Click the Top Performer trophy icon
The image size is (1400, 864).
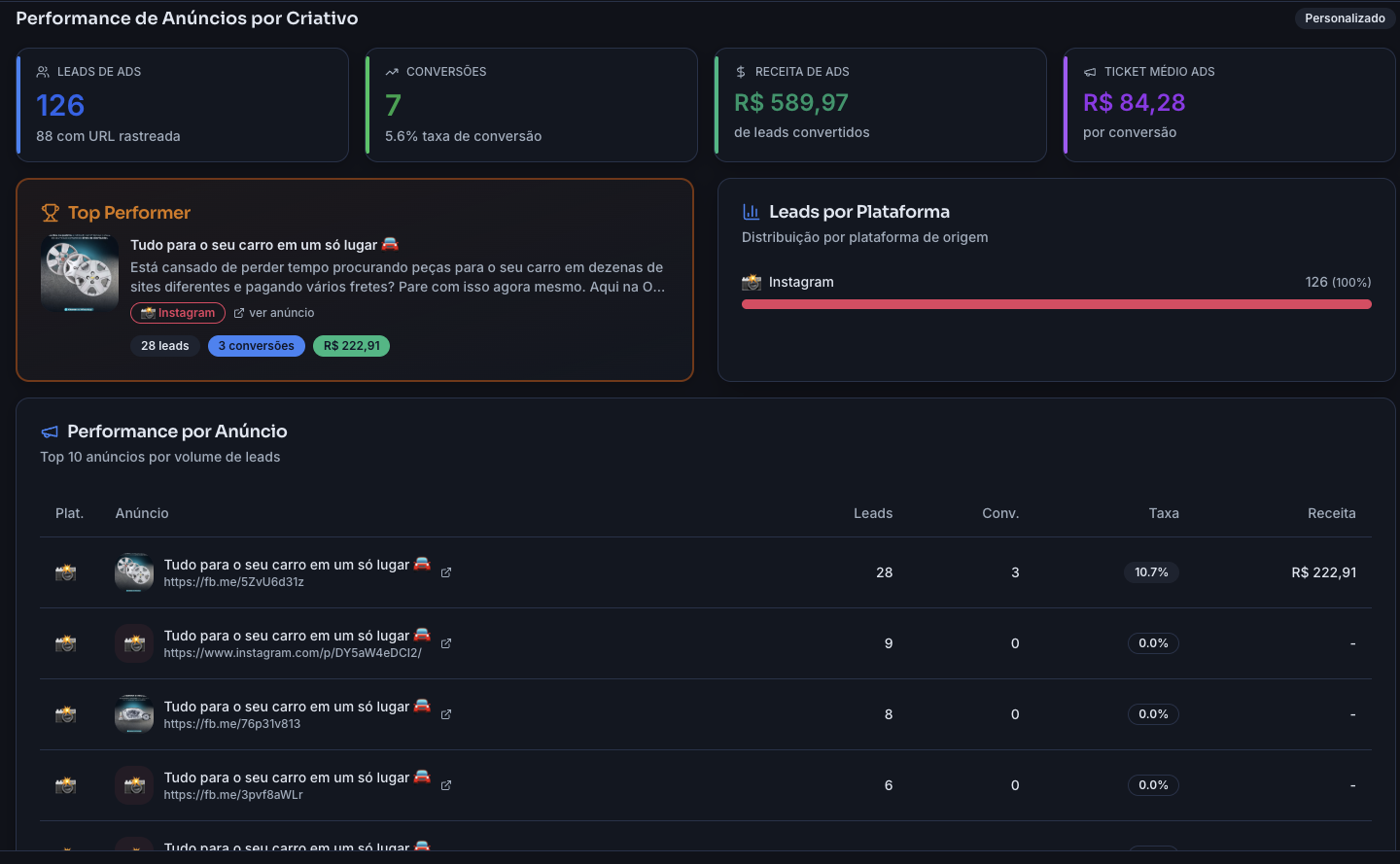click(51, 213)
